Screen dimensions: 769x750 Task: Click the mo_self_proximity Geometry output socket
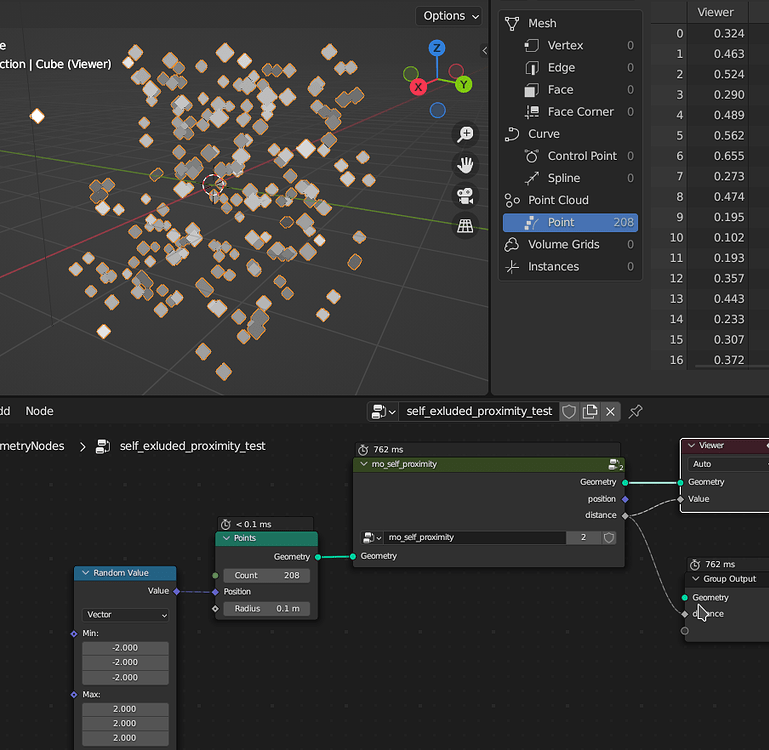(625, 483)
